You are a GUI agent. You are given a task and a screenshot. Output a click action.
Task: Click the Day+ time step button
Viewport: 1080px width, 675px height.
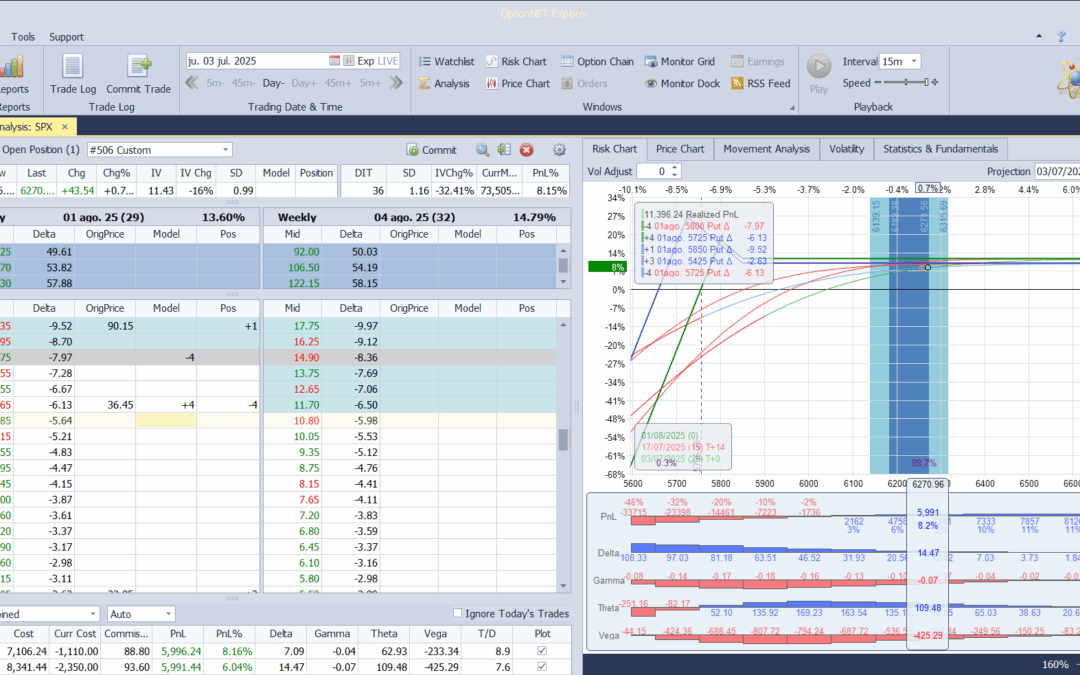click(304, 83)
